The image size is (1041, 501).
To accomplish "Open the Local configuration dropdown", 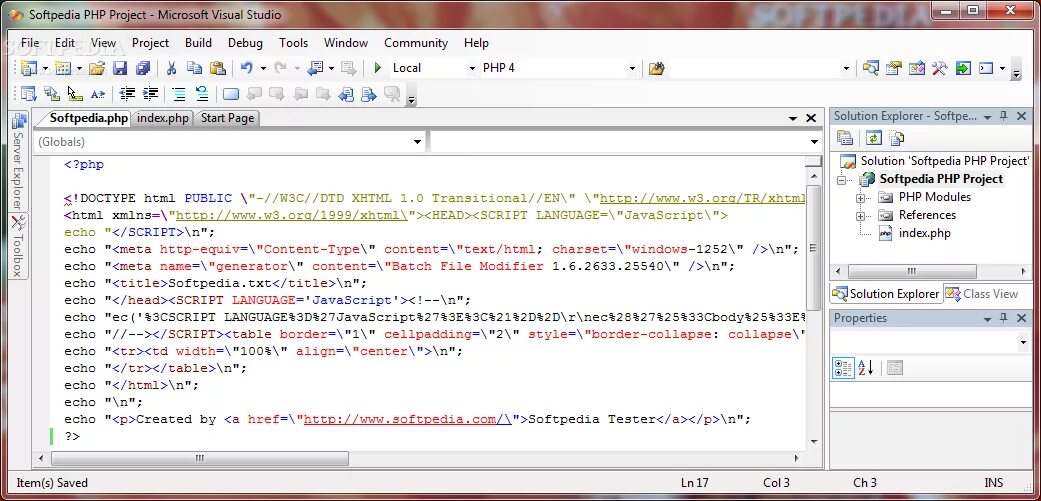I will [472, 68].
